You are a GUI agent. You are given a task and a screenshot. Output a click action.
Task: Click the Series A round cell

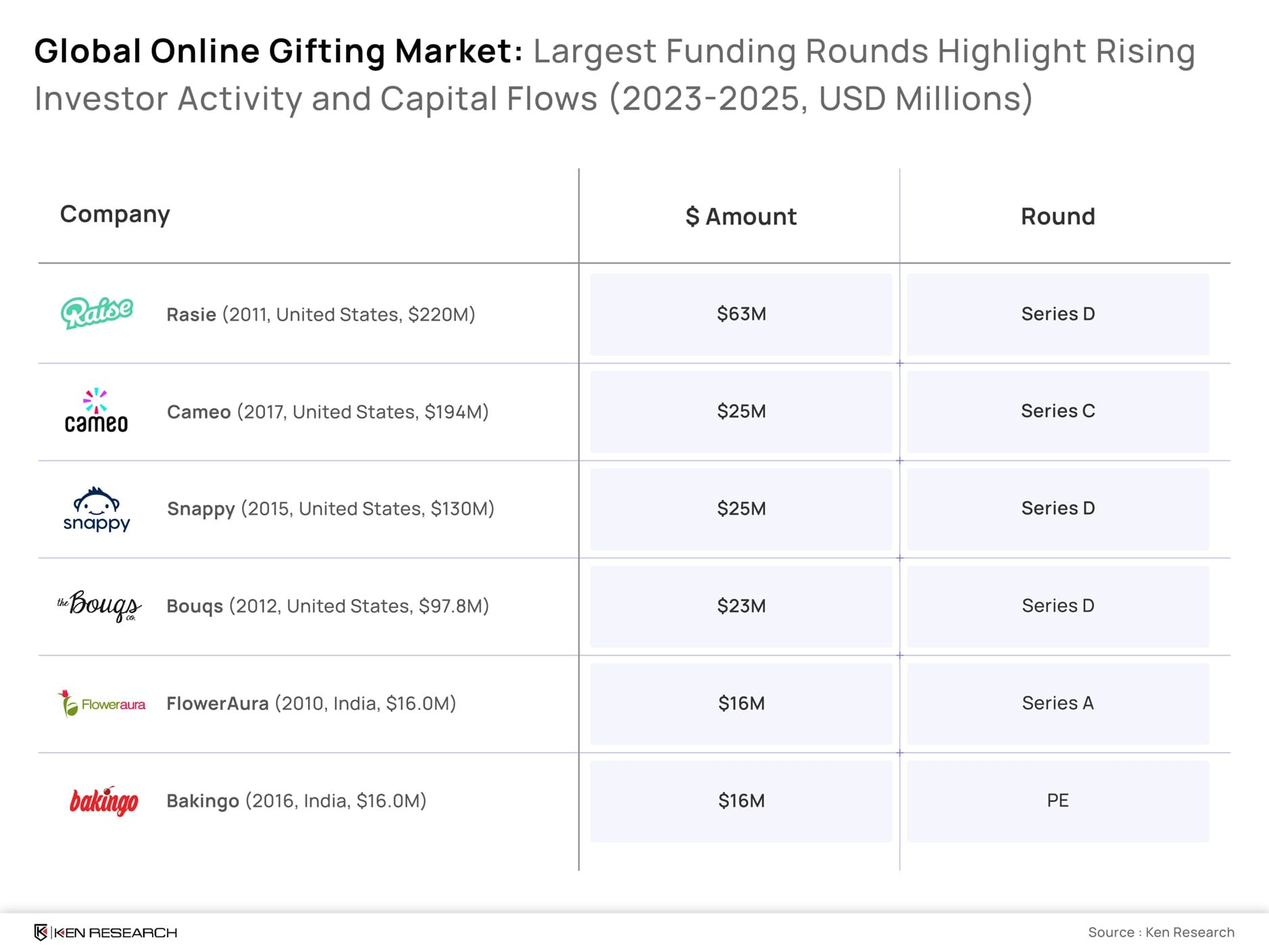click(x=1058, y=703)
